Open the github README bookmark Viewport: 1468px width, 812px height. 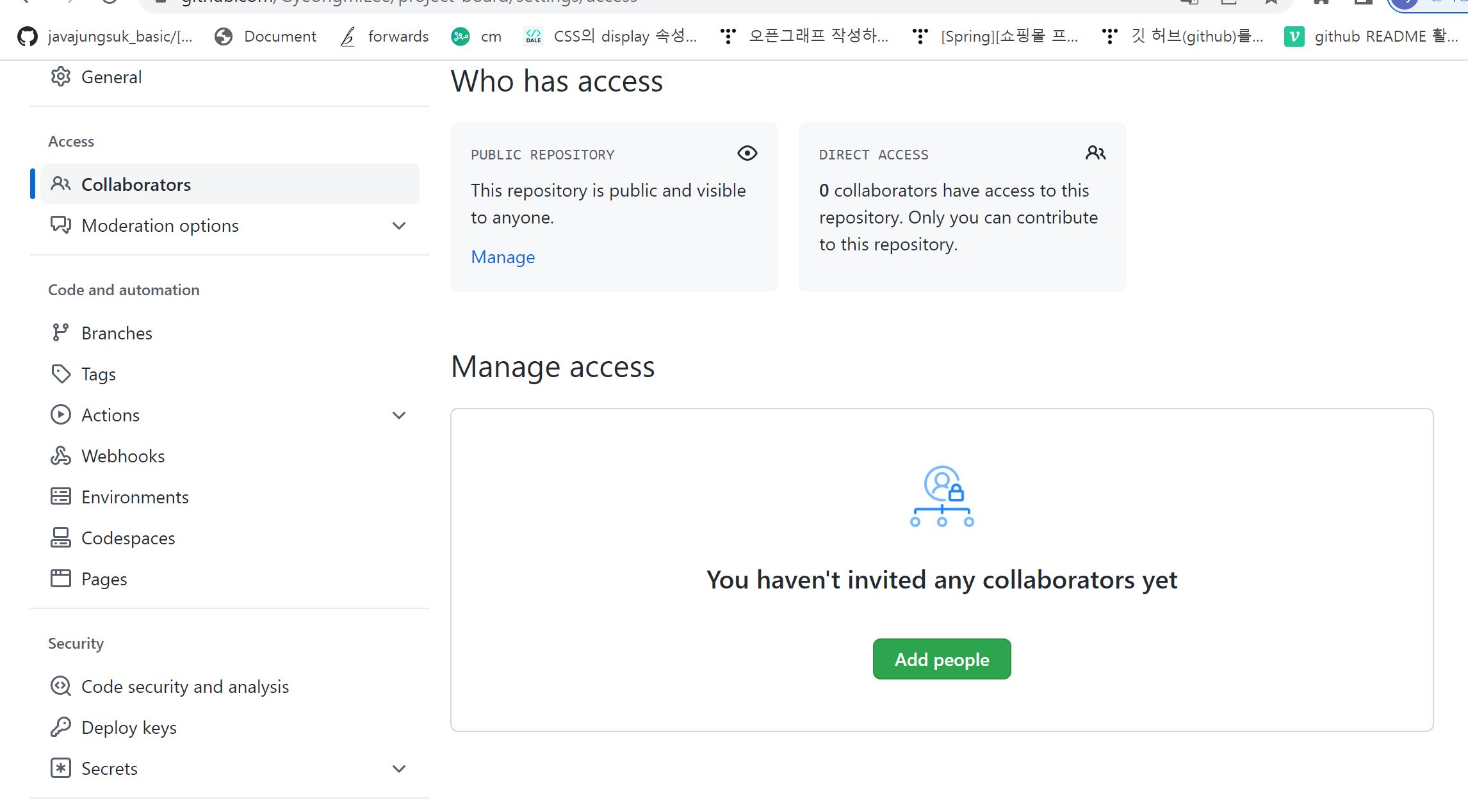pyautogui.click(x=1371, y=37)
